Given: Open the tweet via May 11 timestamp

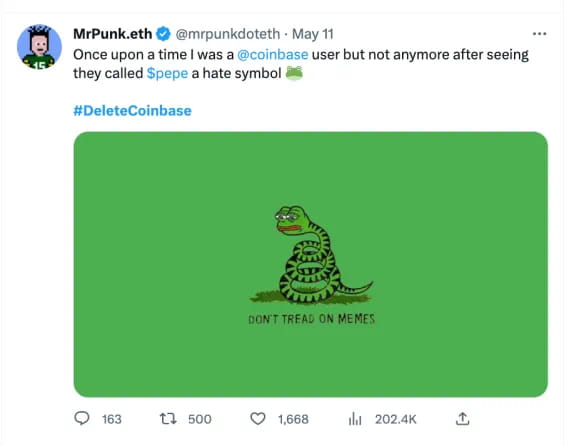Looking at the screenshot, I should 313,34.
